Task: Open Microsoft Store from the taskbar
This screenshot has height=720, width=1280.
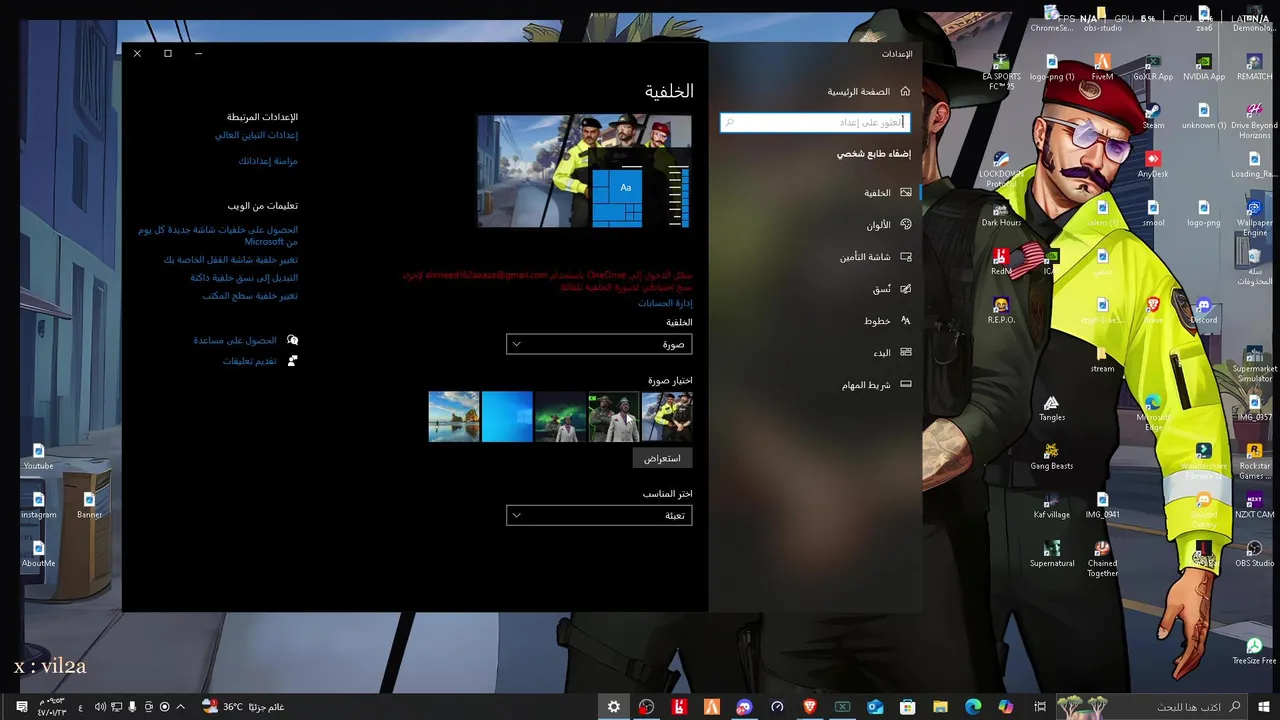Action: [x=908, y=707]
